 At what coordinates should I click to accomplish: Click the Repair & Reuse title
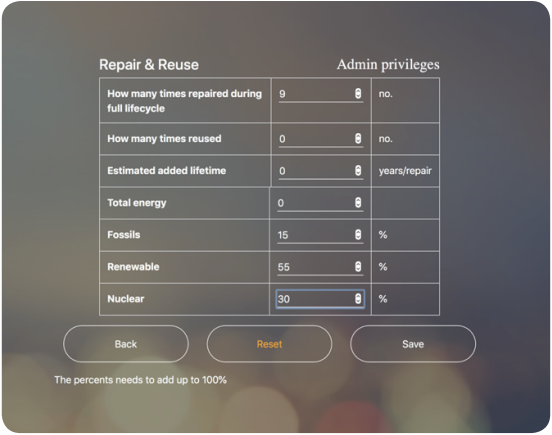pos(149,65)
